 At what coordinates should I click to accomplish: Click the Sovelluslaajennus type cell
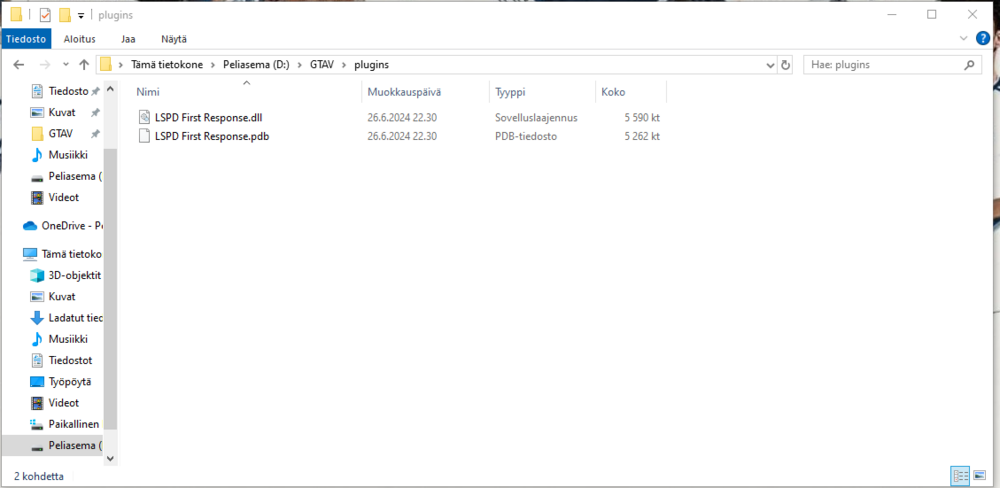tap(536, 117)
